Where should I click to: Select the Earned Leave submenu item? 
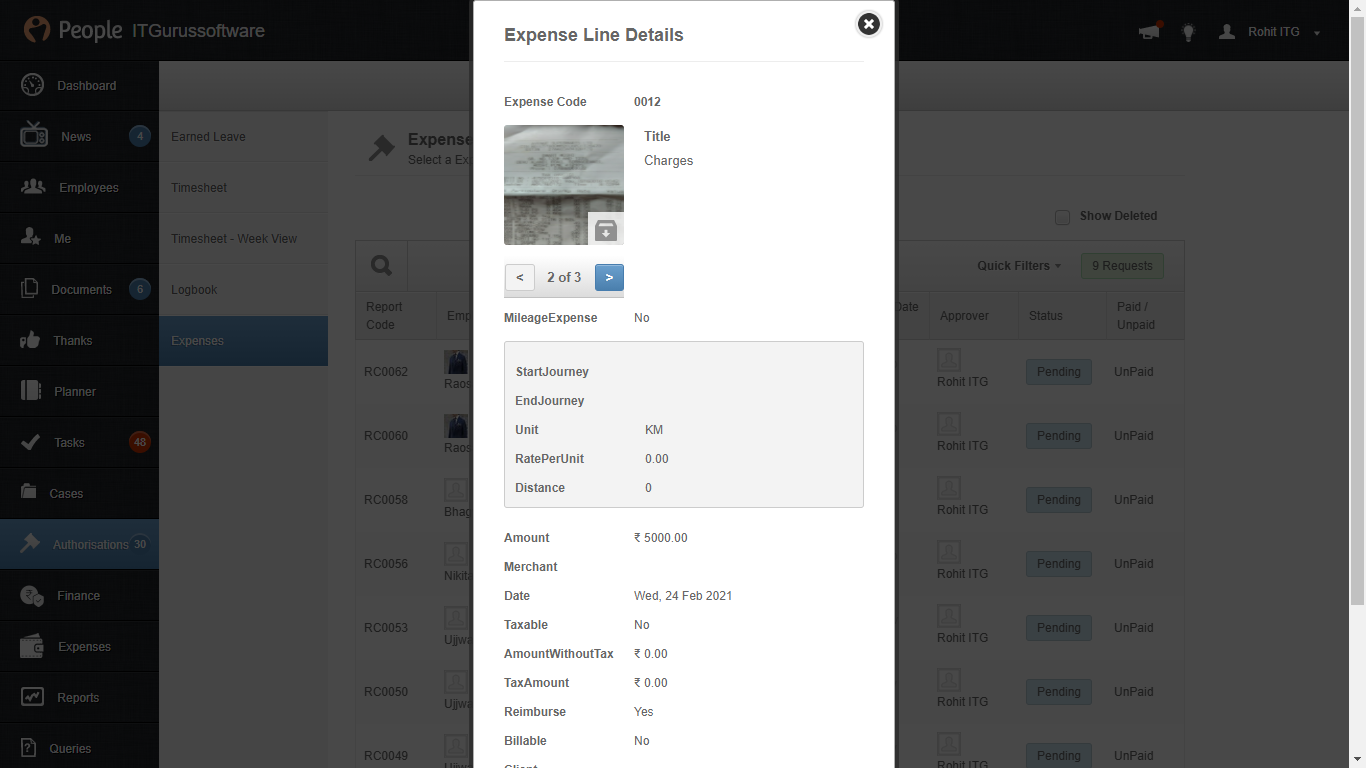click(x=243, y=136)
